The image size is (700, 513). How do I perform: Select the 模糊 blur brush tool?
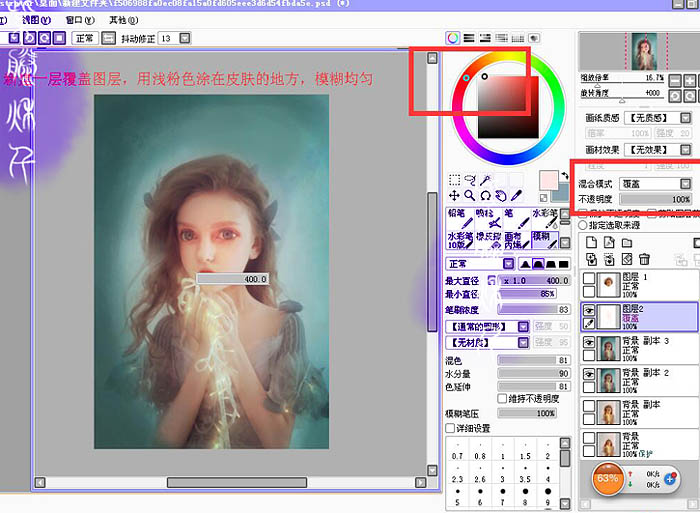coord(545,240)
